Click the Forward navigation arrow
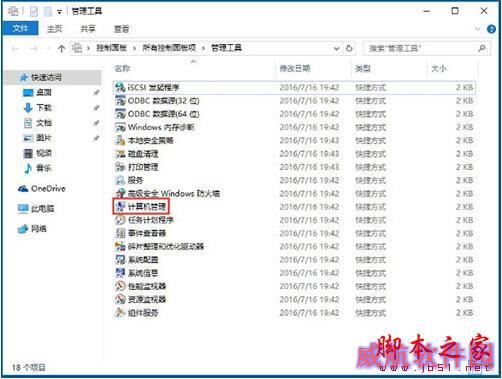Image resolution: width=502 pixels, height=379 pixels. pyautogui.click(x=34, y=49)
